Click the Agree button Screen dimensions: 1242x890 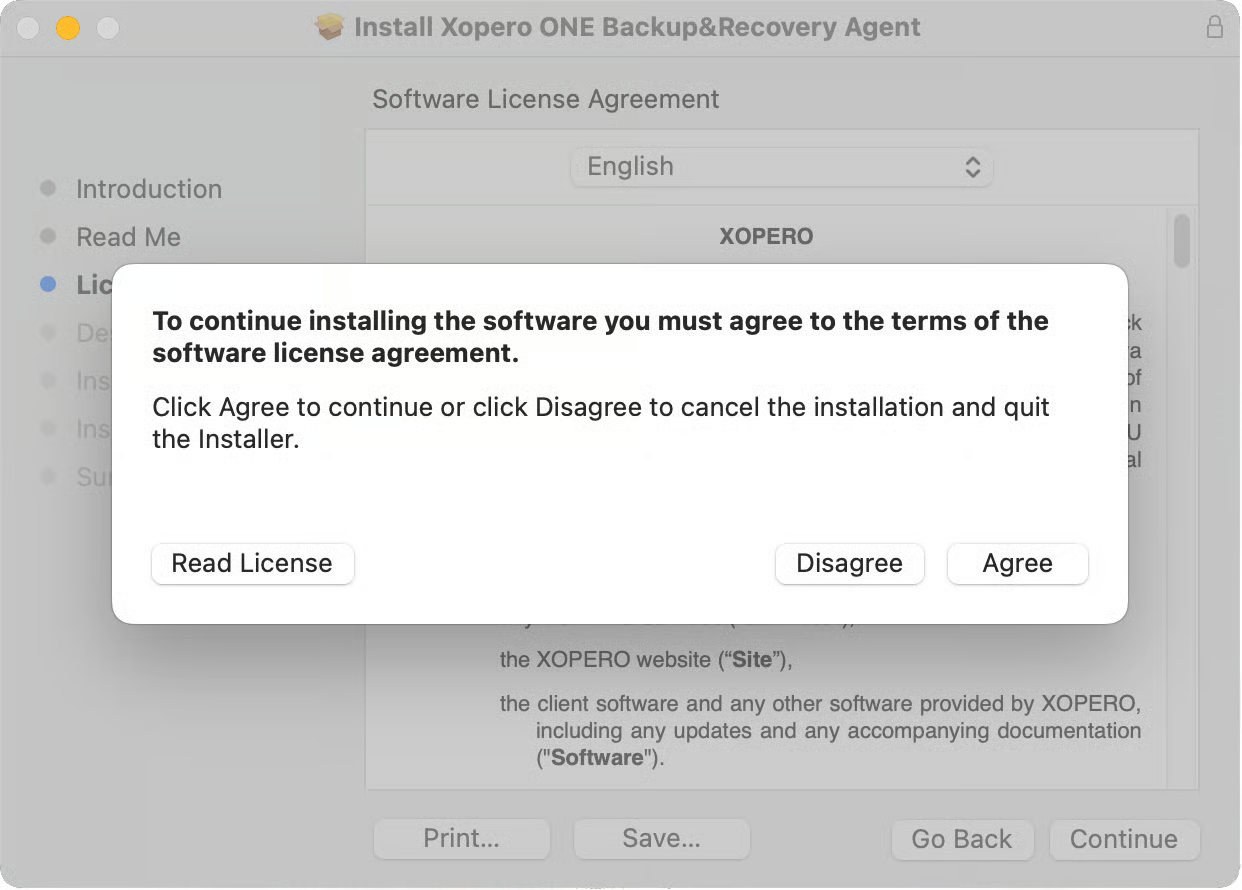[x=1017, y=564]
